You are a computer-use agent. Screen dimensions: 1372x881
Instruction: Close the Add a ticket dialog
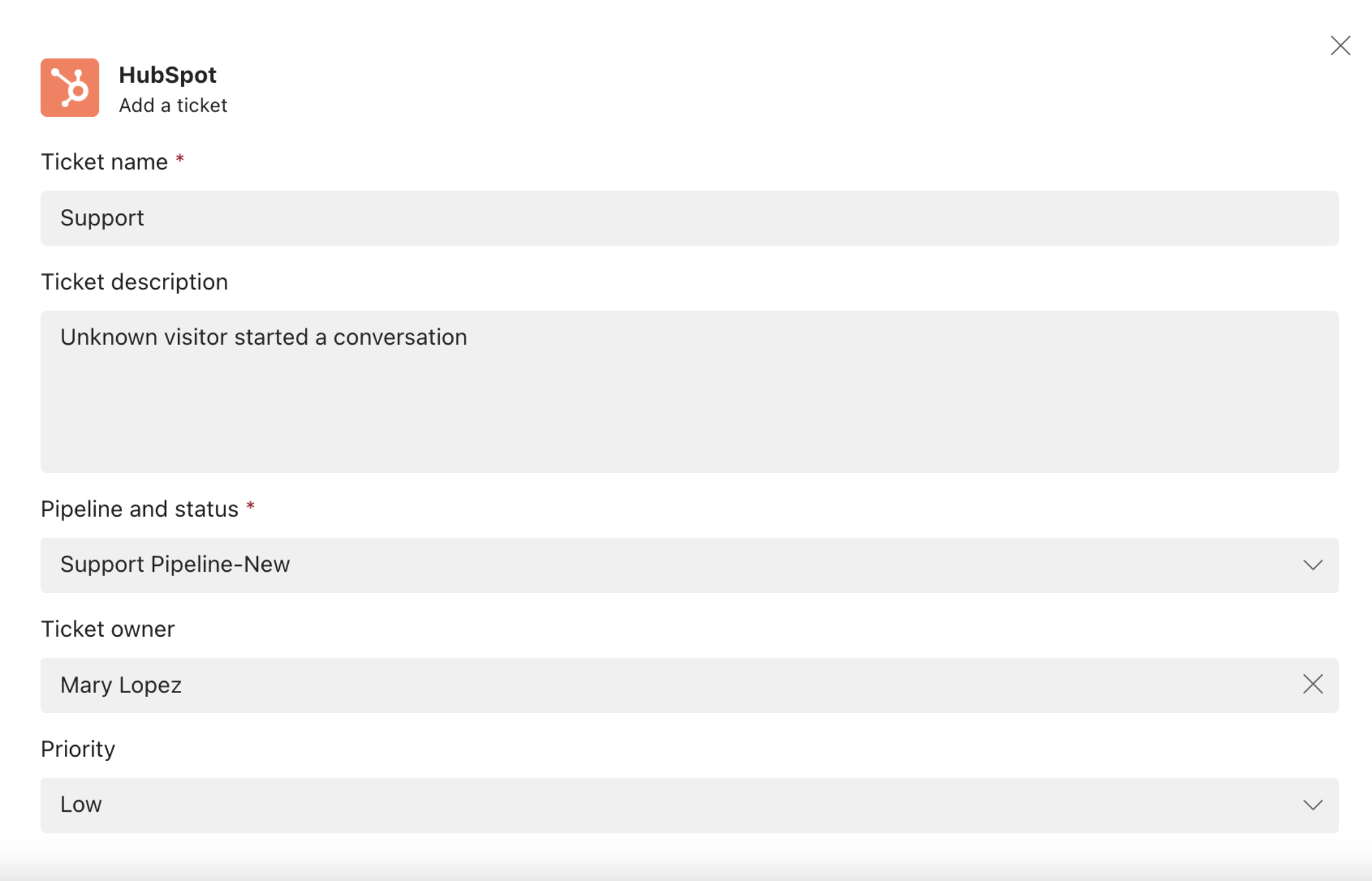(x=1341, y=45)
